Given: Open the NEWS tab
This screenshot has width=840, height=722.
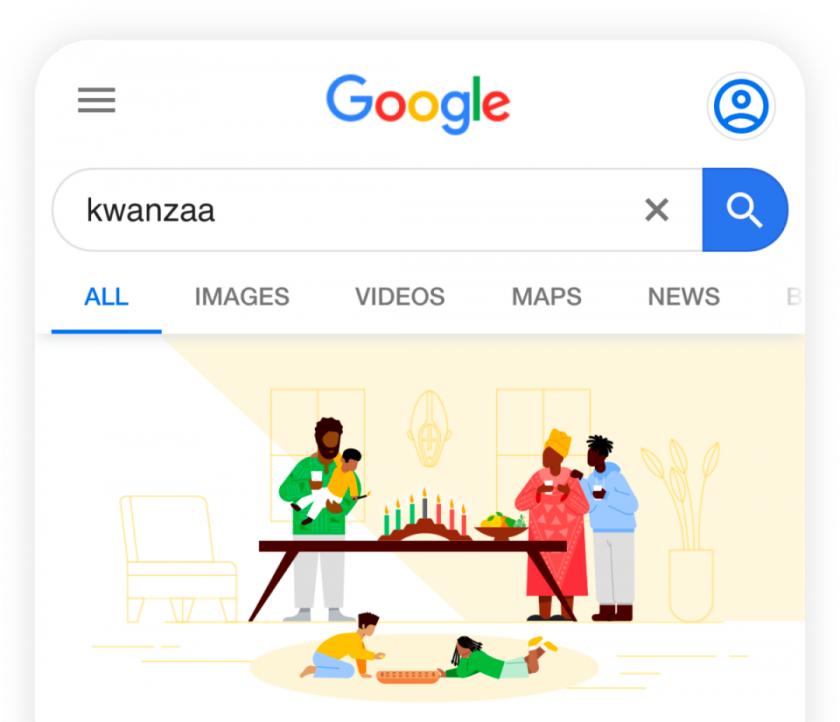Looking at the screenshot, I should [x=684, y=297].
